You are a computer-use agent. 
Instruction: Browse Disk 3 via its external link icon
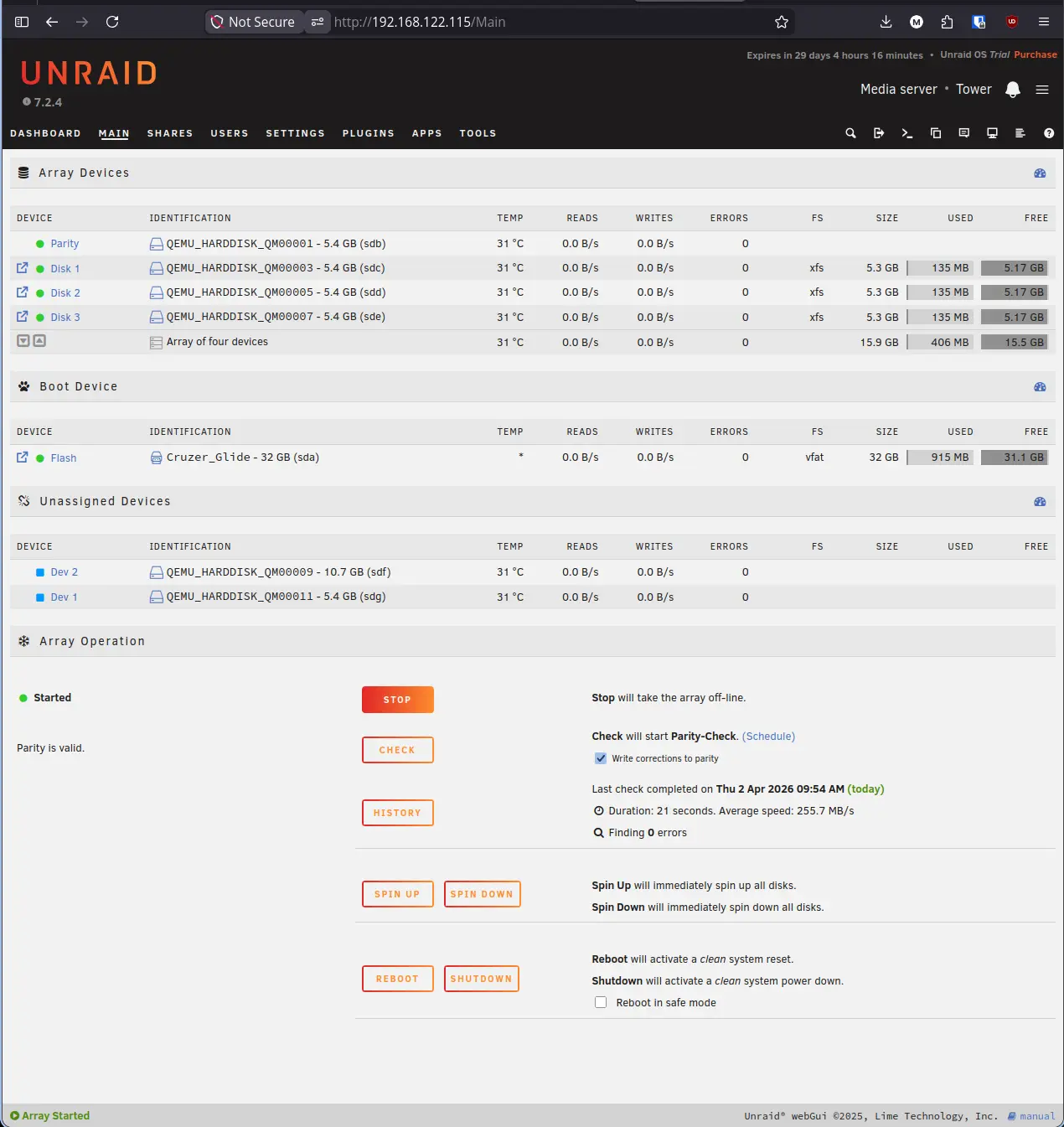click(23, 317)
